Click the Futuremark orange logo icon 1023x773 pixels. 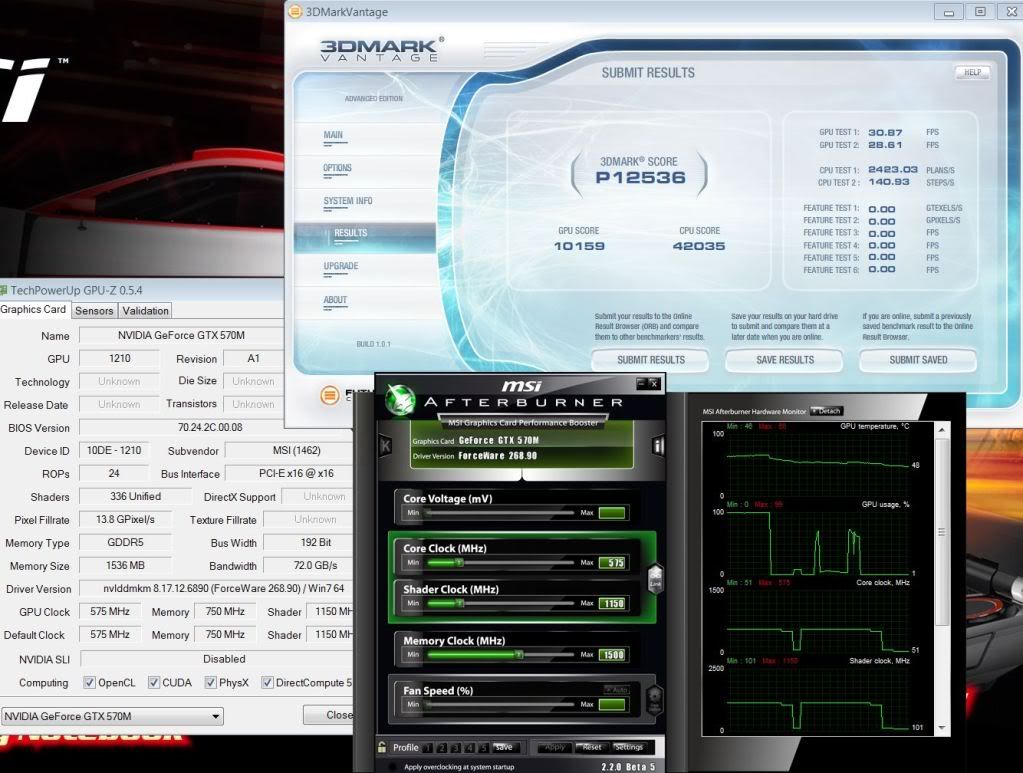[x=330, y=395]
